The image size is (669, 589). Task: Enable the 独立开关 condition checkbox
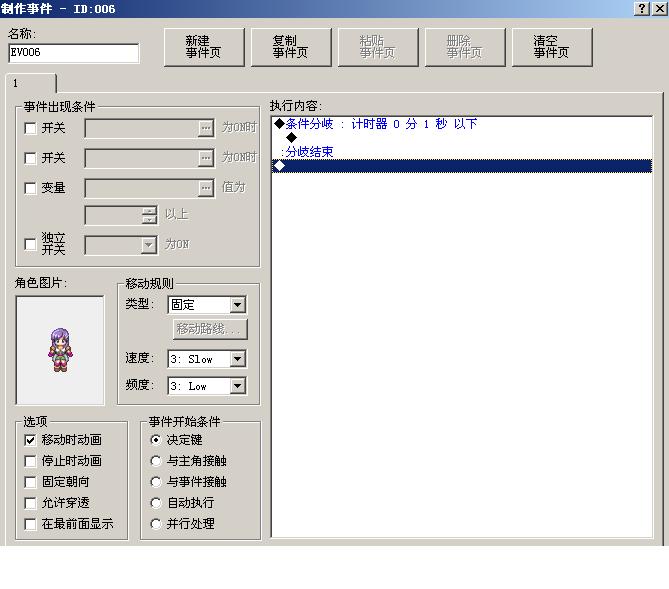click(30, 245)
